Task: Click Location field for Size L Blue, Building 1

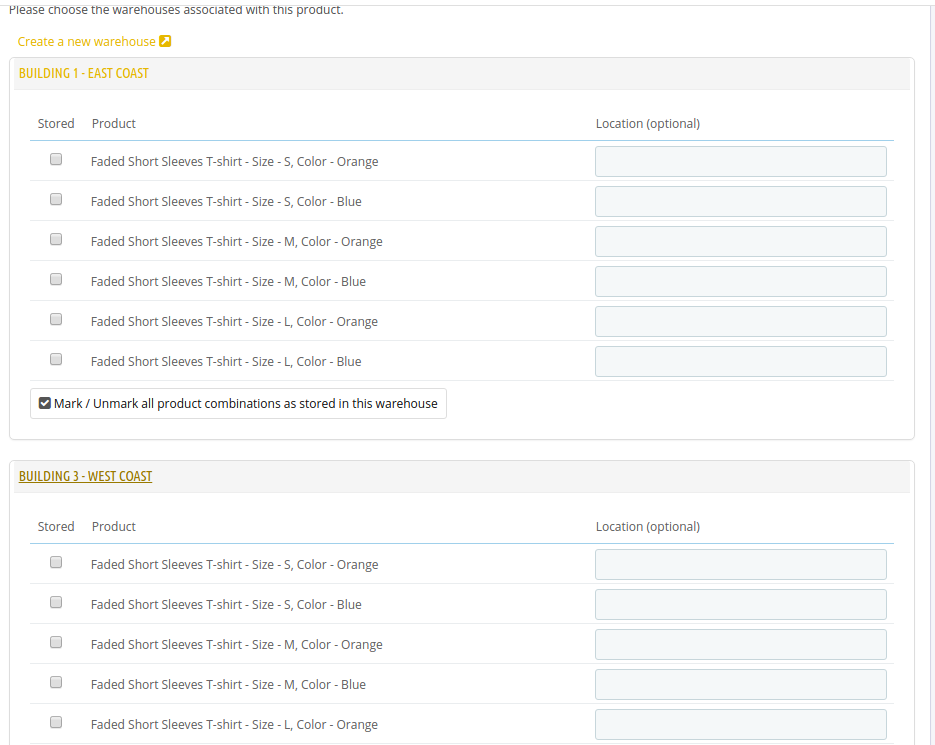Action: click(741, 361)
